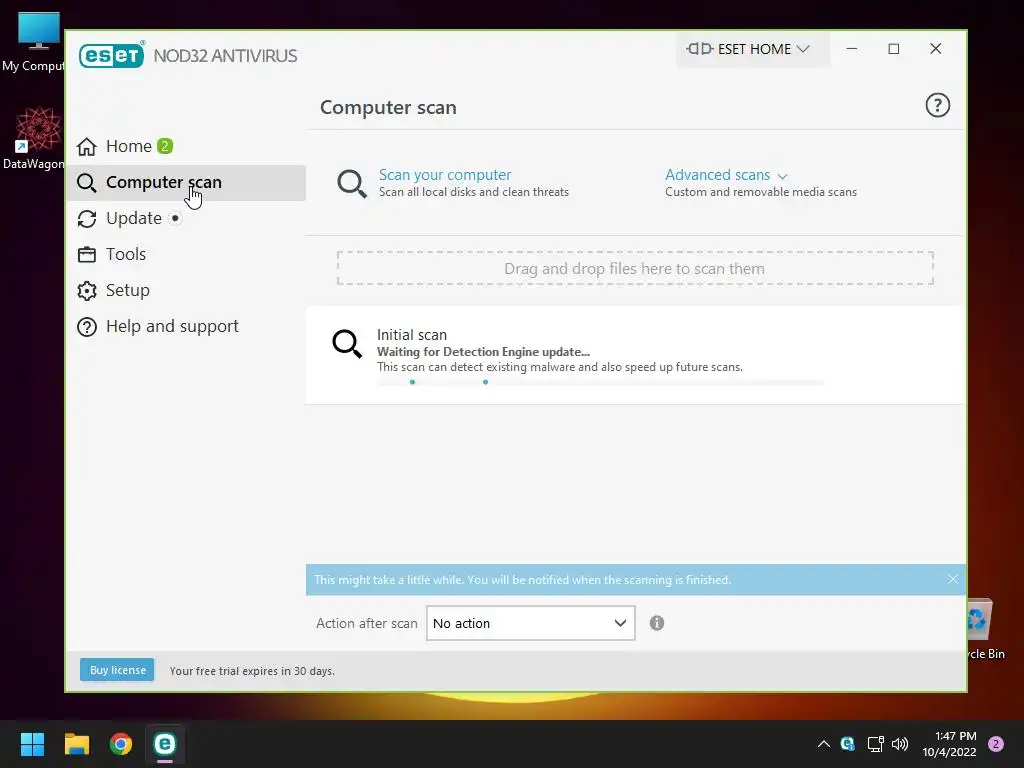
Task: Click the Initial scan title text
Action: pos(412,334)
